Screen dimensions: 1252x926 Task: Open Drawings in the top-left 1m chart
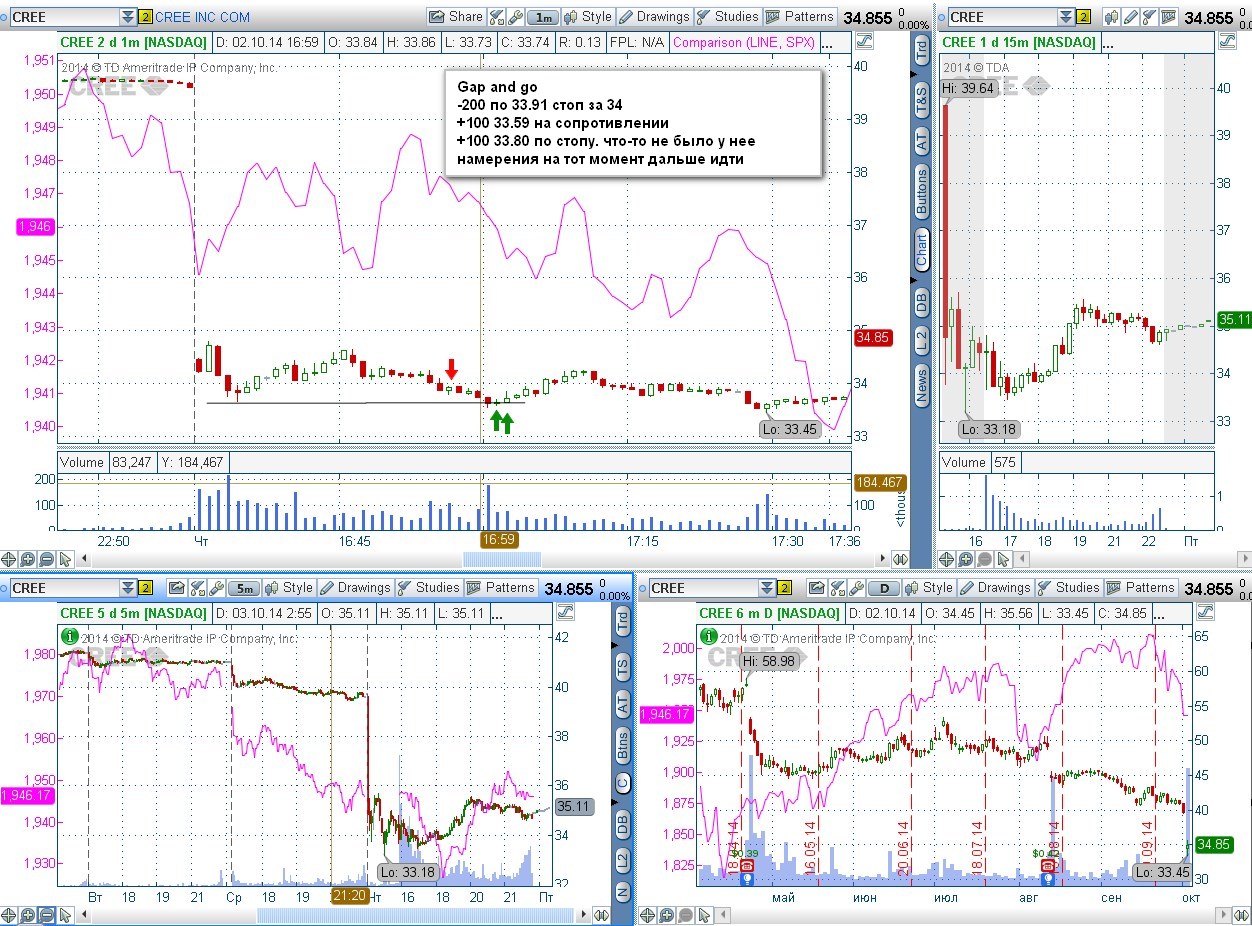click(x=654, y=16)
